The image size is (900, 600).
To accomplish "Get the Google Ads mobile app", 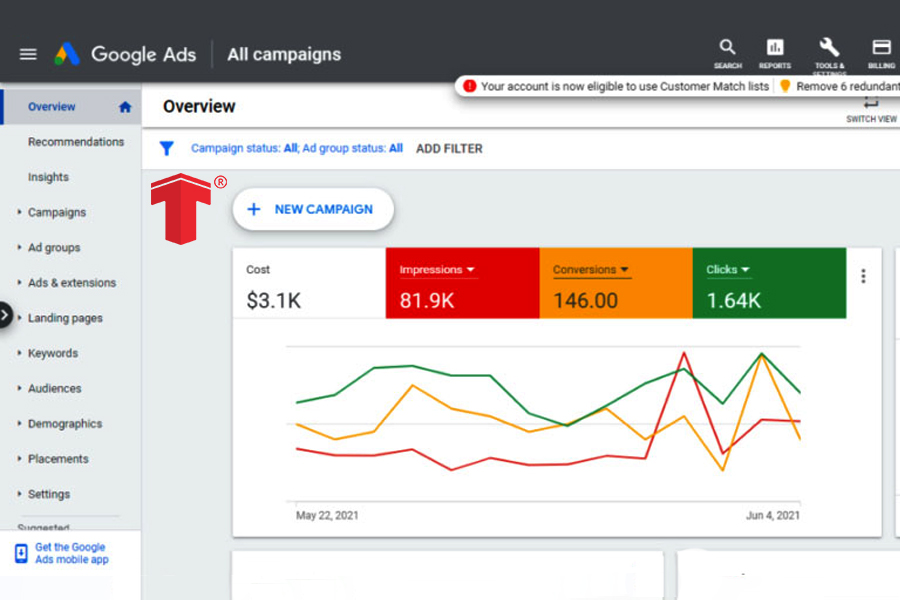I will [x=70, y=553].
